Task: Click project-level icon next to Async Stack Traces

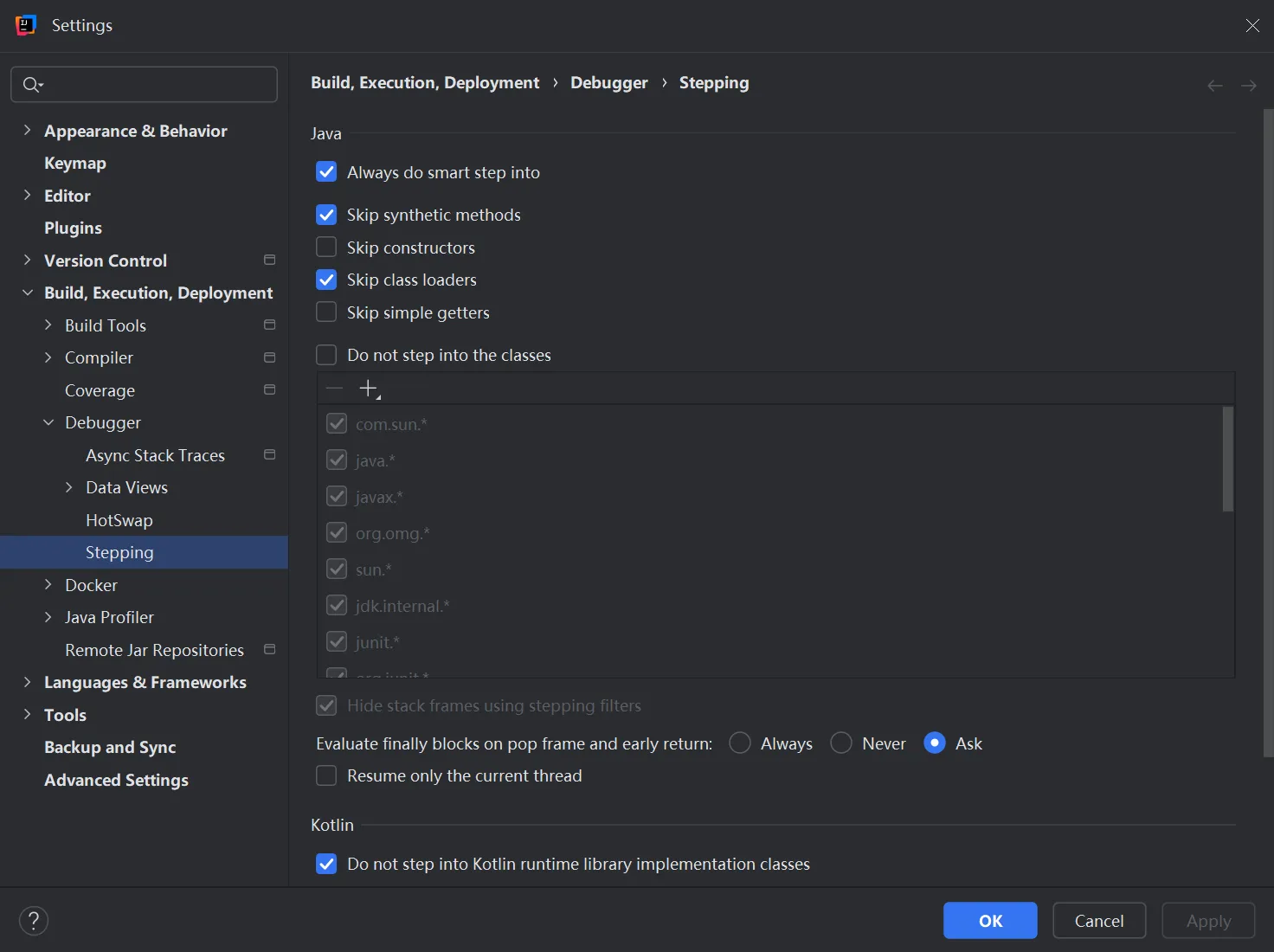Action: [x=269, y=455]
